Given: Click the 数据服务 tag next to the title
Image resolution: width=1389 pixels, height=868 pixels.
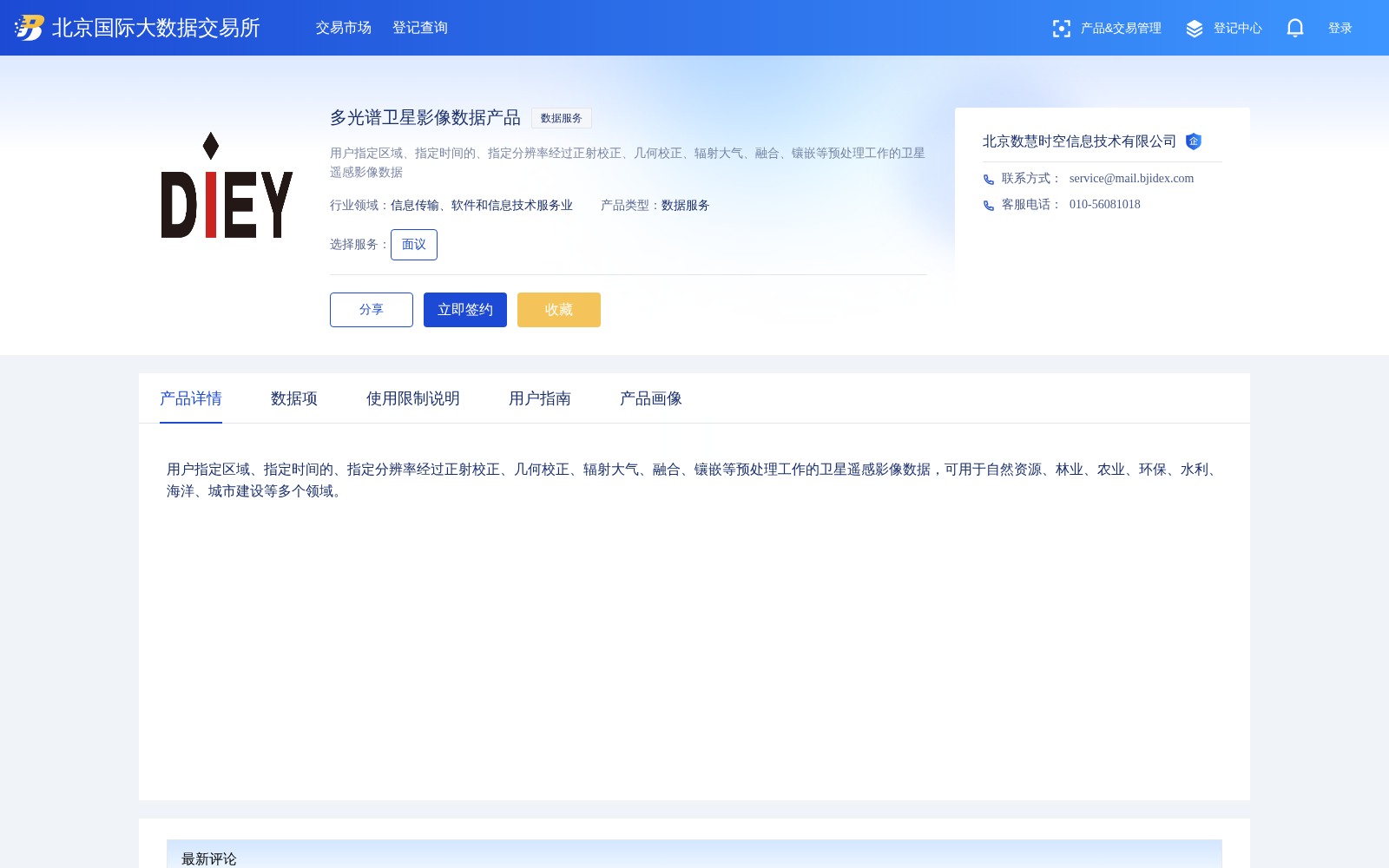Looking at the screenshot, I should [562, 118].
